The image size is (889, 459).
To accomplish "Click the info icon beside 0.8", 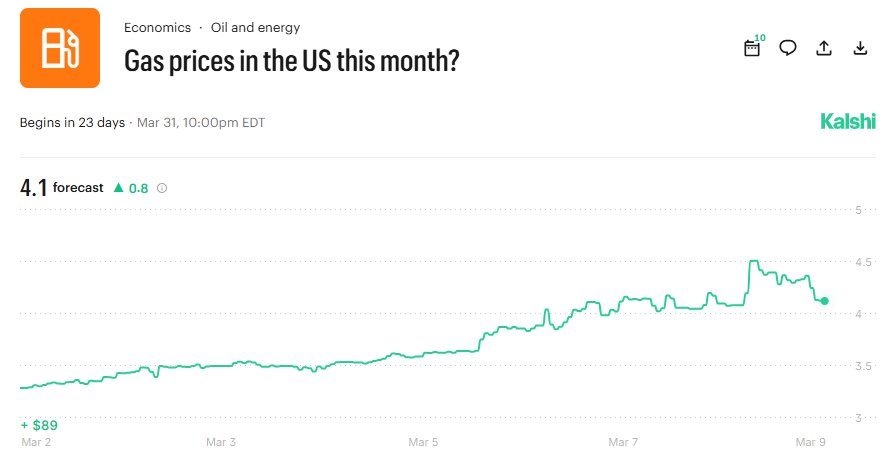I will pos(162,187).
